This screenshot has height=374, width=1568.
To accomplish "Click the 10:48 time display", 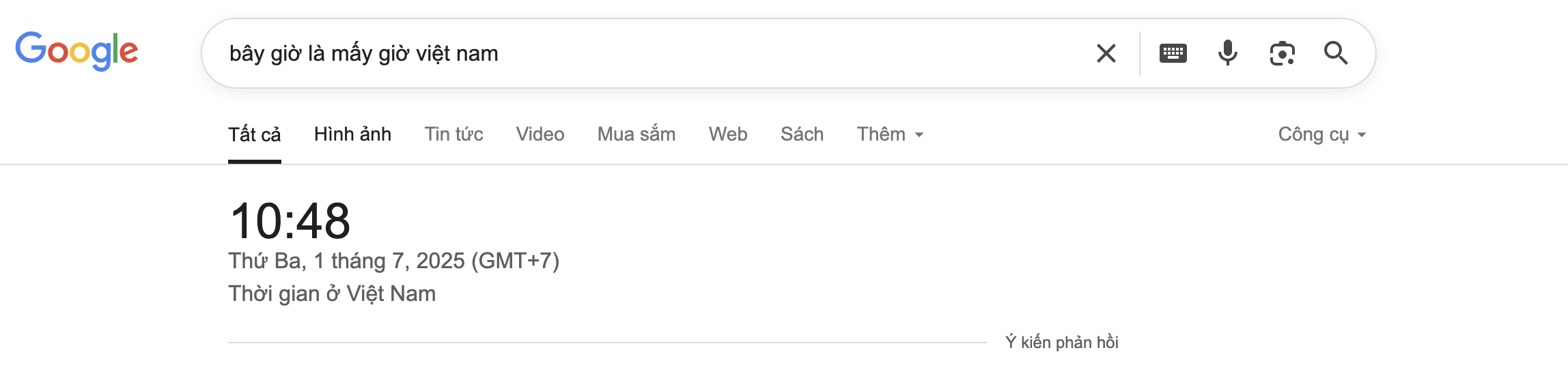I will 290,221.
